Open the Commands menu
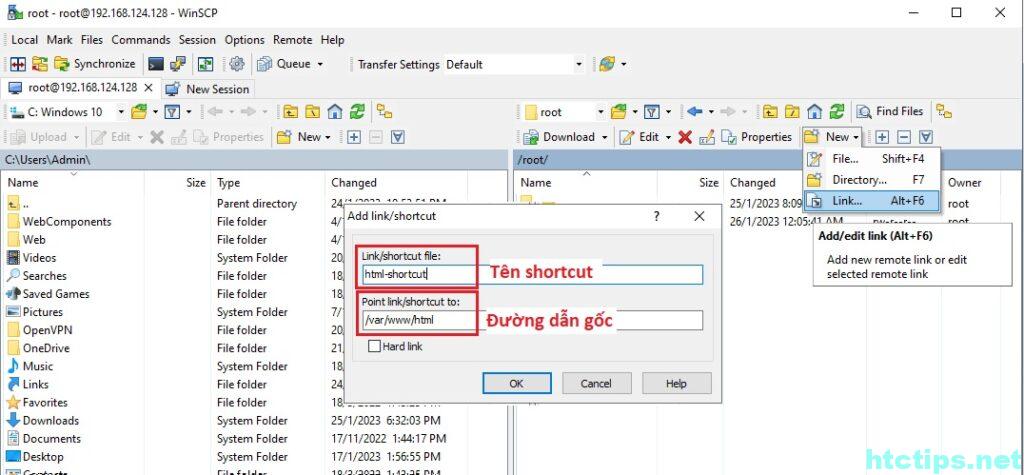Viewport: 1024px width, 475px height. pyautogui.click(x=140, y=40)
